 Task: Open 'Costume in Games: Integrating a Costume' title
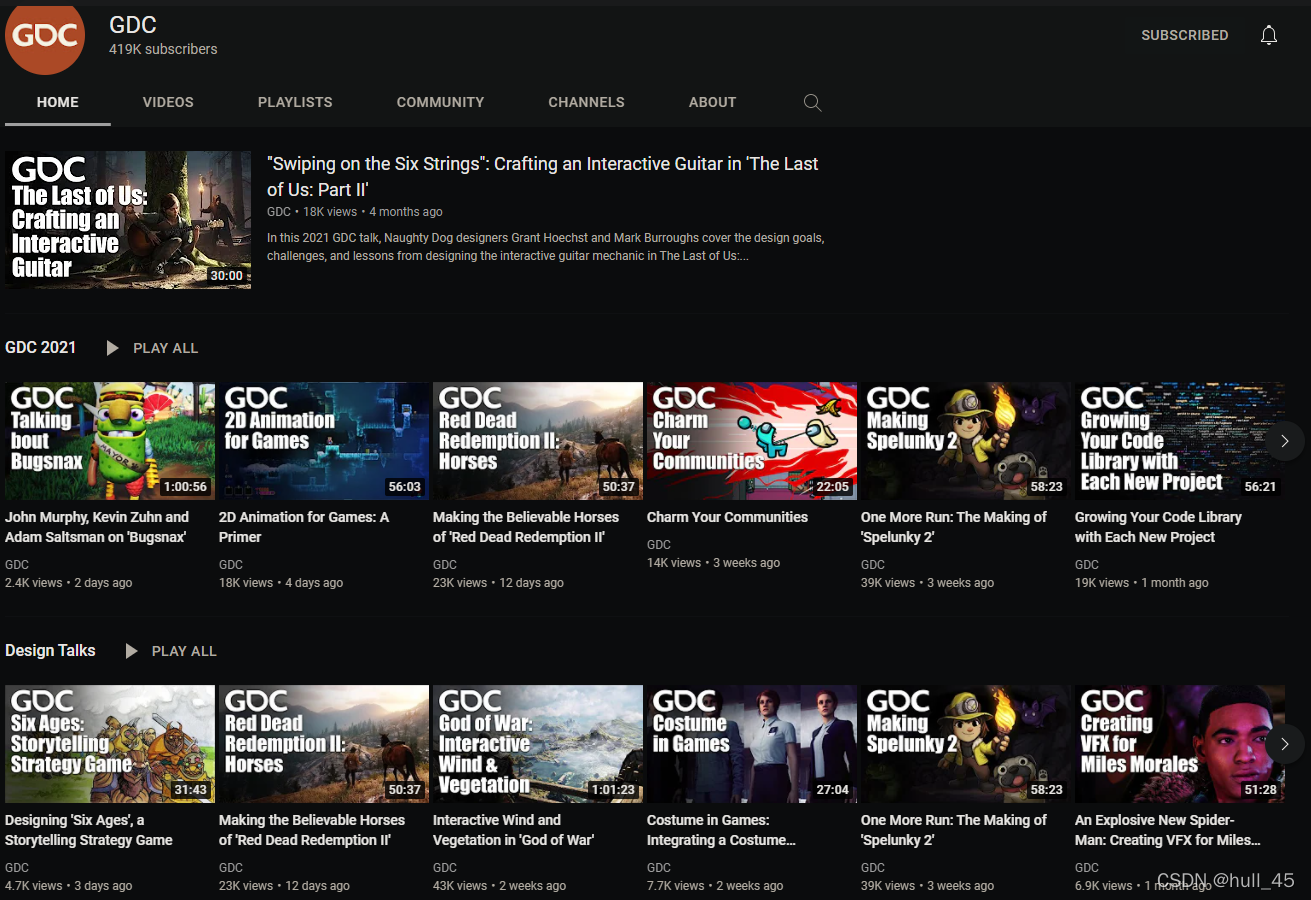(x=722, y=830)
